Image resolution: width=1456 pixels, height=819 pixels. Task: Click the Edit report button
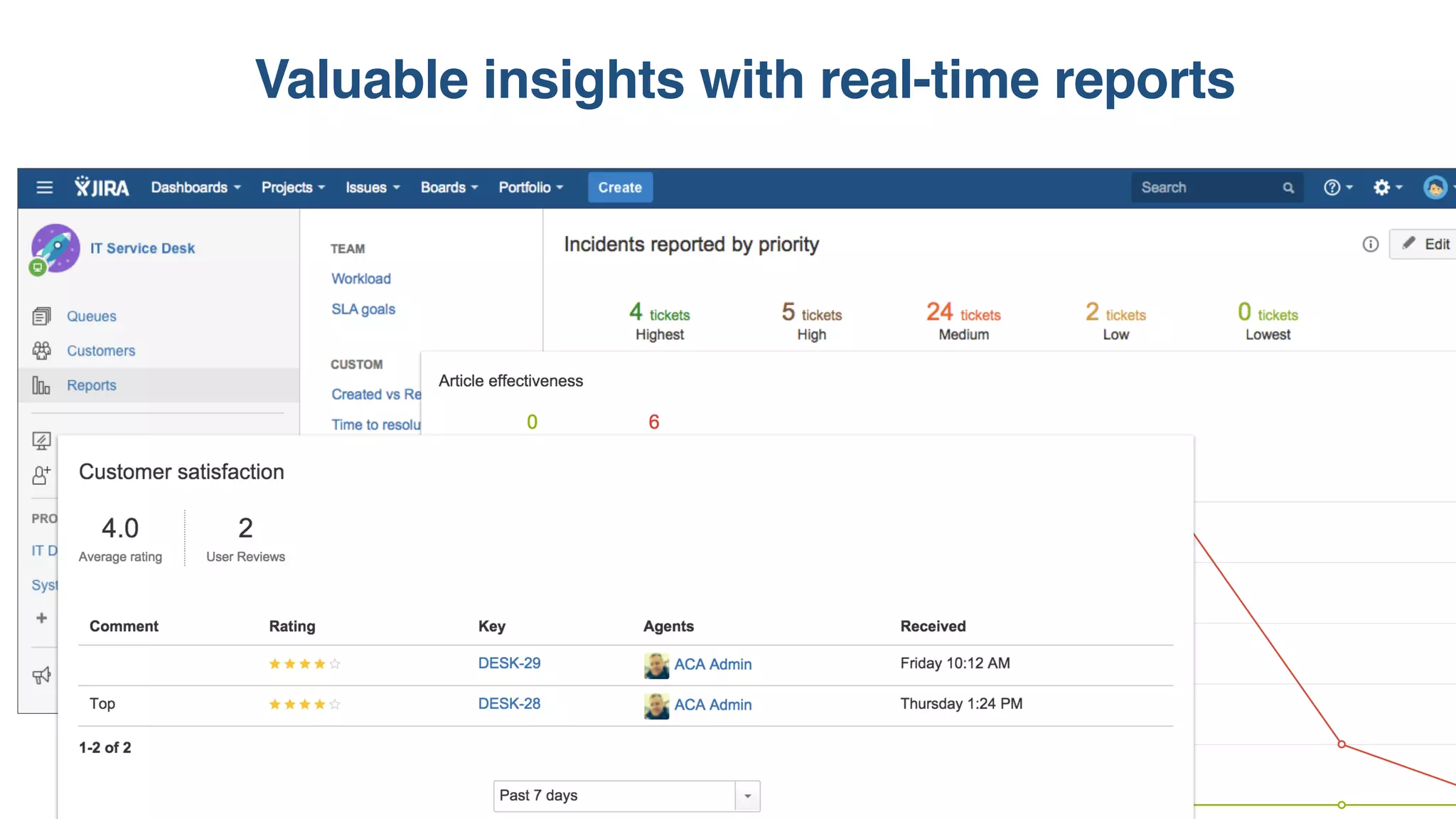[x=1423, y=244]
